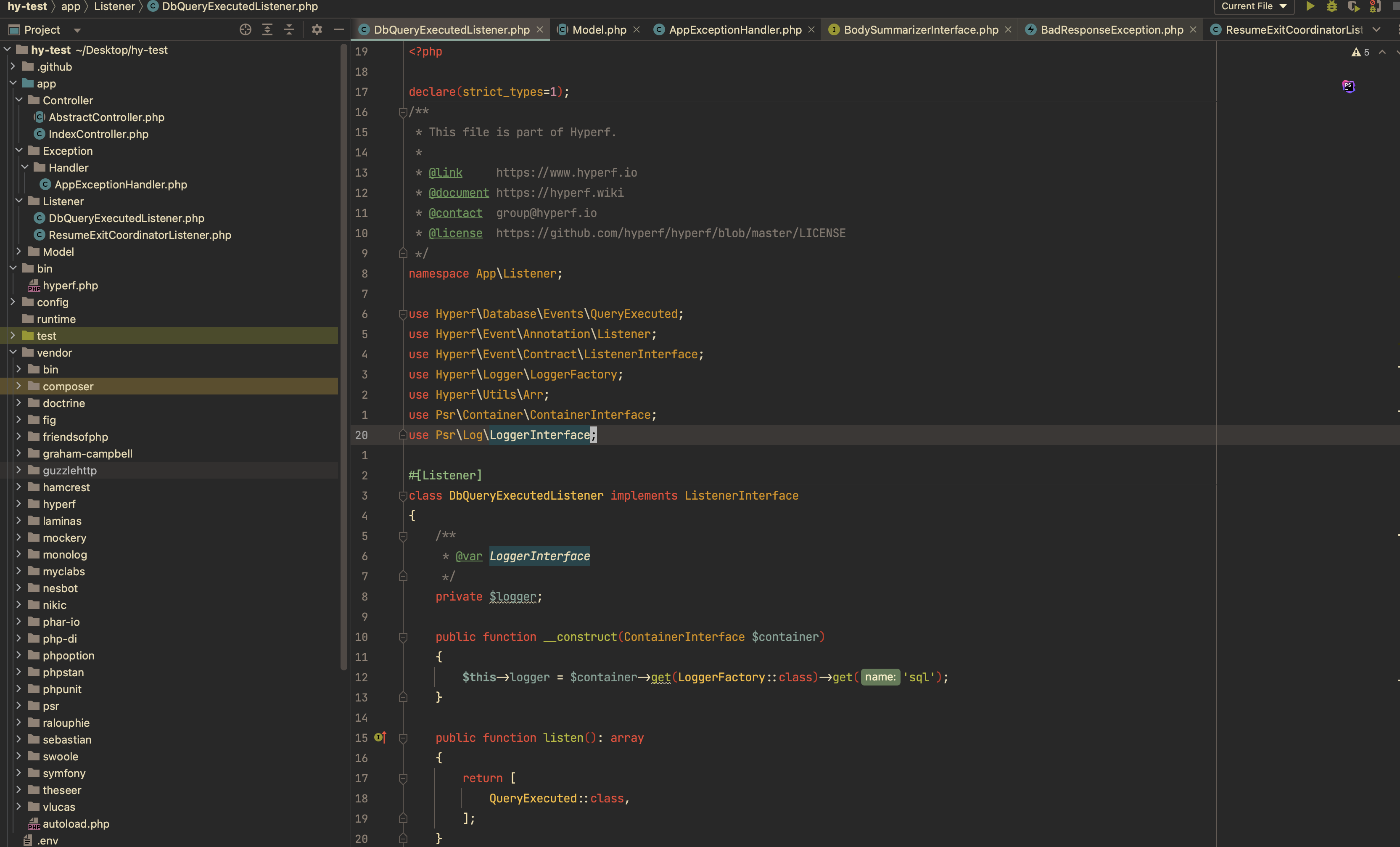This screenshot has width=1400, height=847.
Task: Fold the use imports block
Action: point(403,314)
